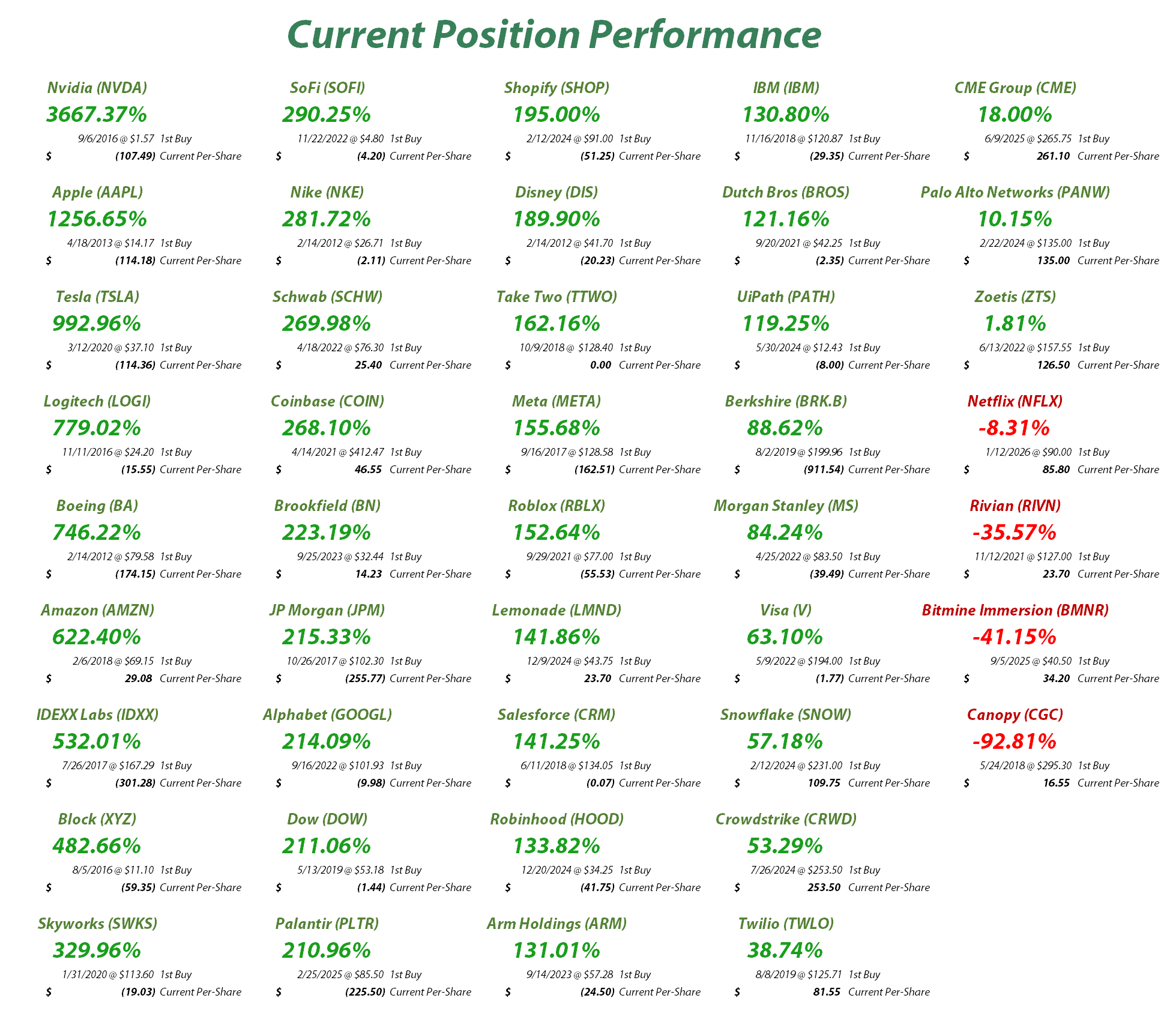
Task: Select the Shopify (SHOP) heading
Action: click(556, 88)
